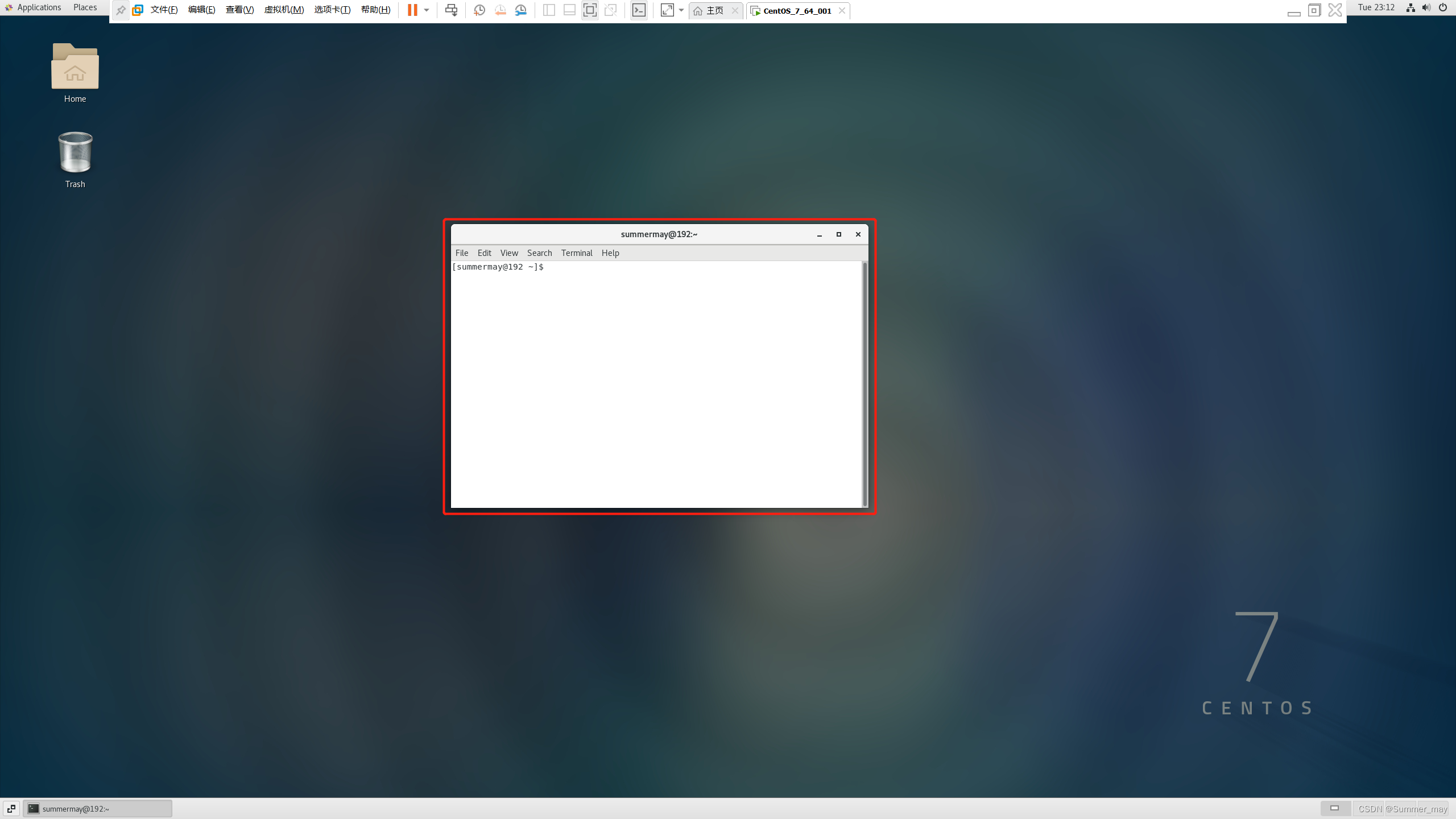Expand the stretch guest dropdown arrow
Screen dimensions: 1456x819
point(681,10)
